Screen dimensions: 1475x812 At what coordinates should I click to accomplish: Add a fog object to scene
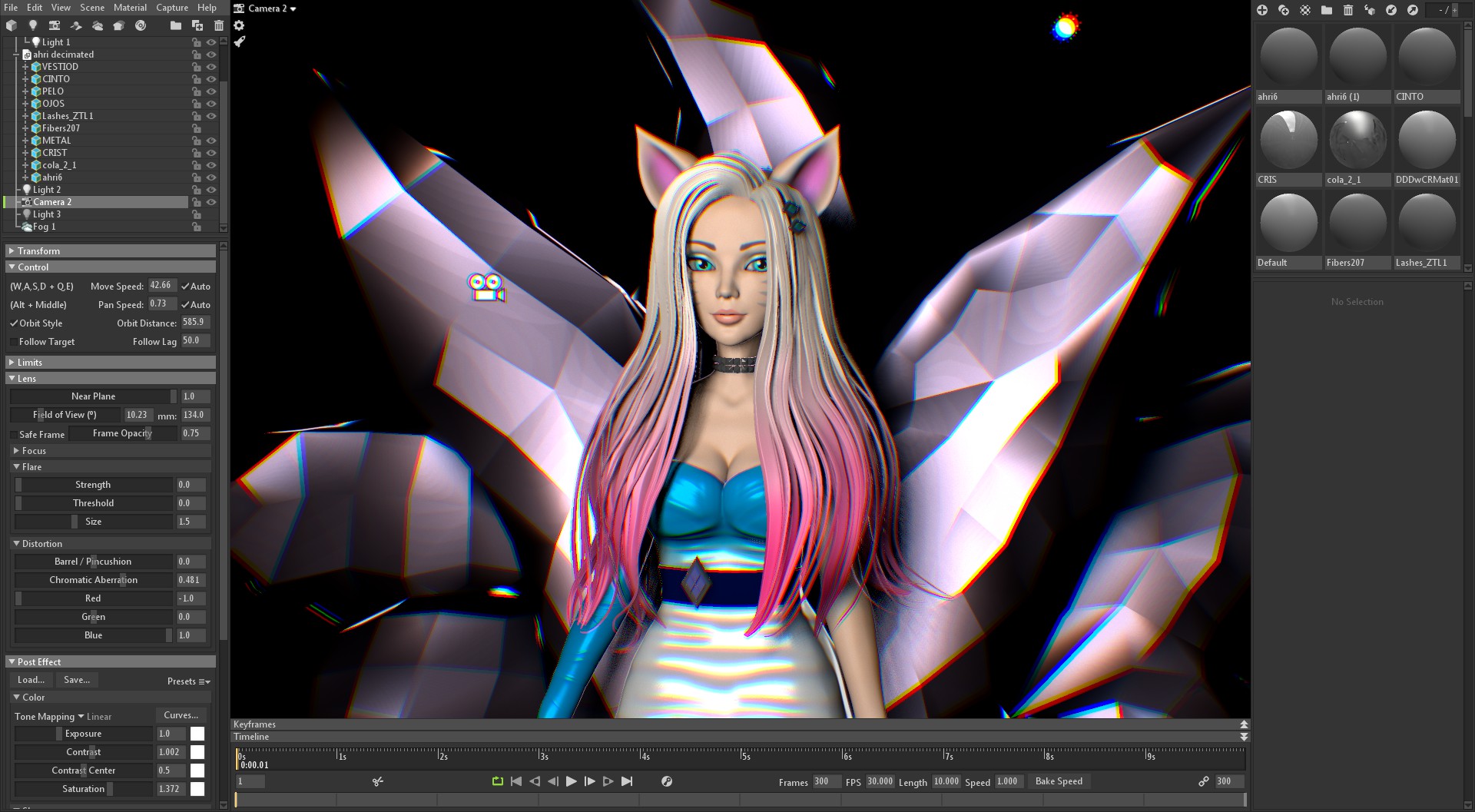click(x=98, y=25)
